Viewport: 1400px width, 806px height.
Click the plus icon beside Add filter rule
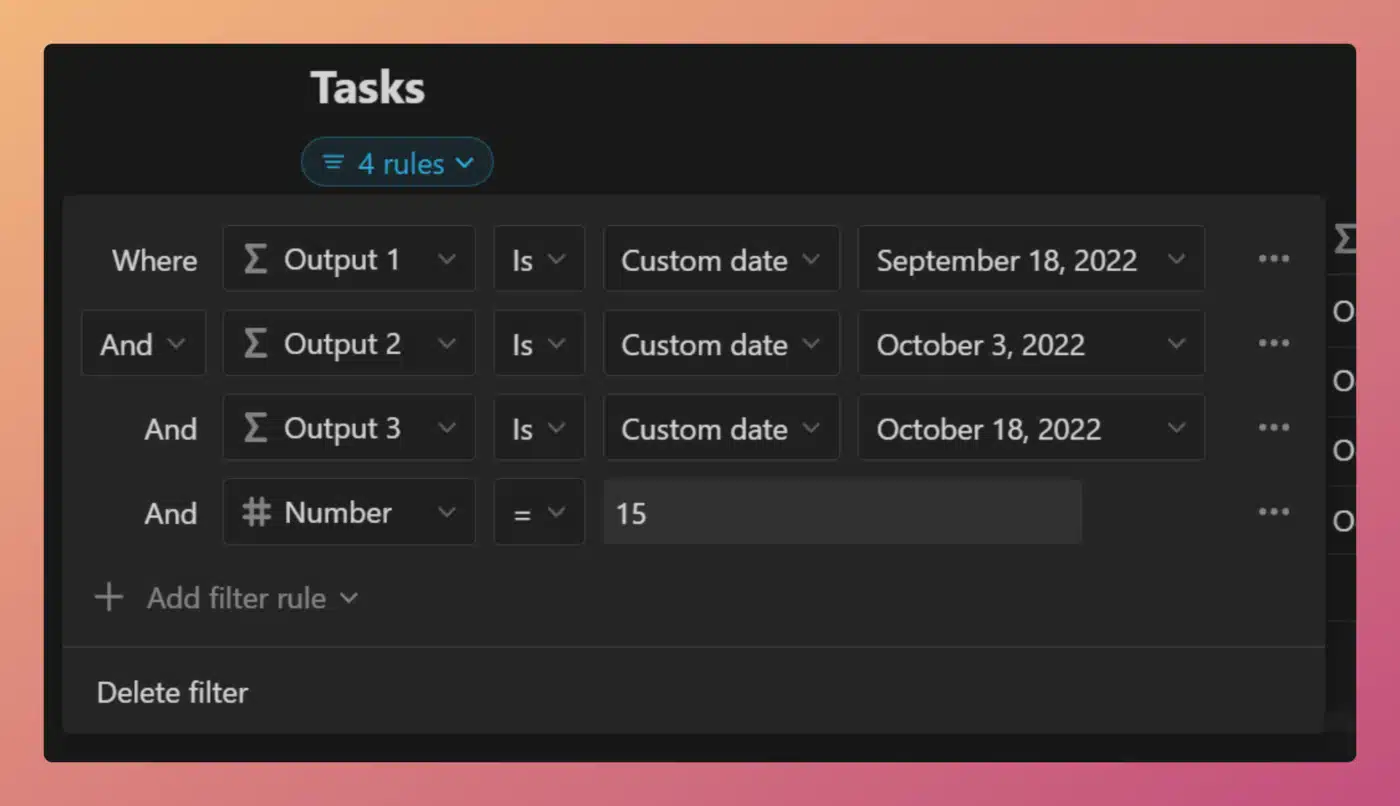pyautogui.click(x=108, y=598)
